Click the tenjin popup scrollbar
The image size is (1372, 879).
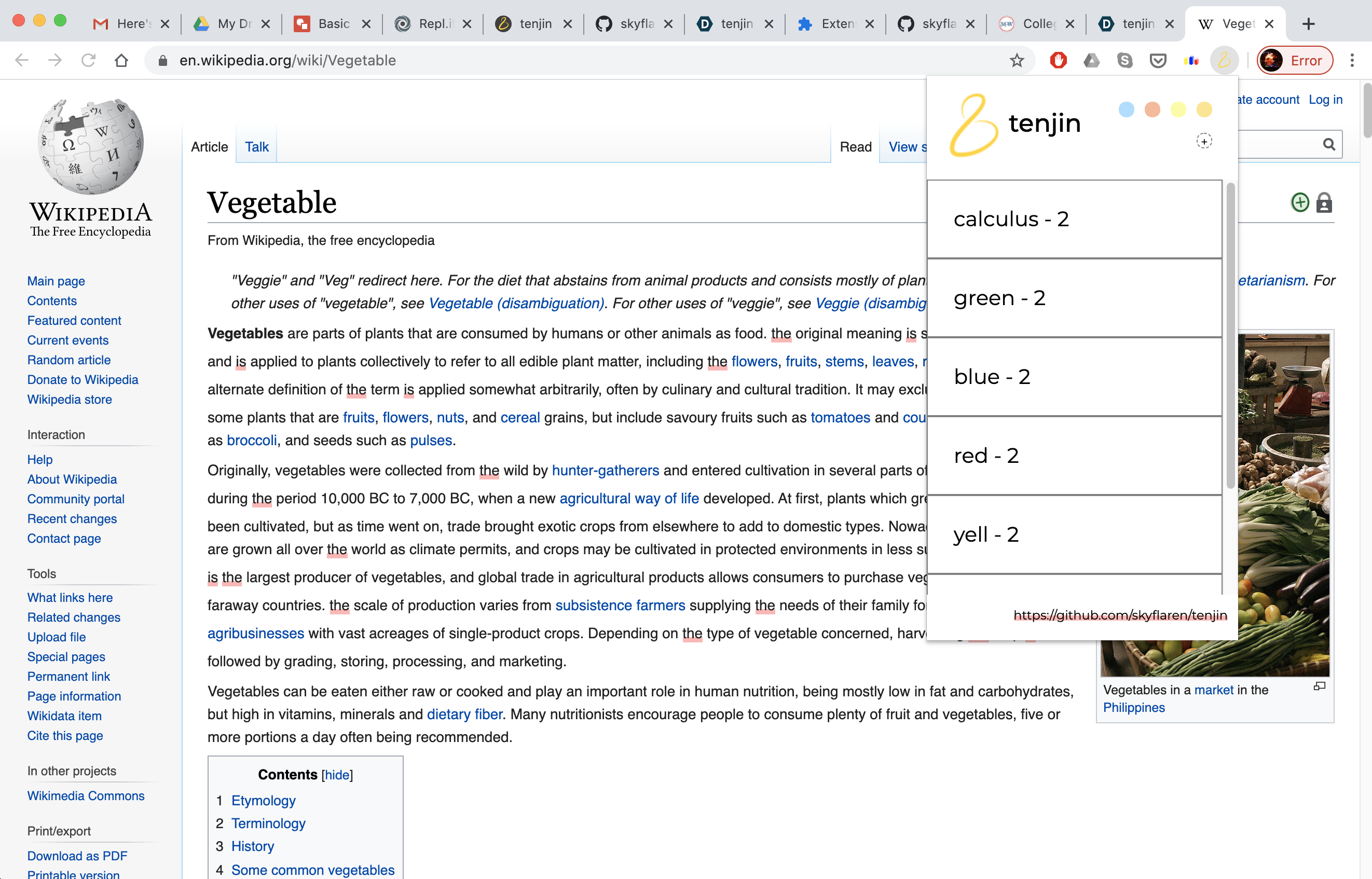click(x=1230, y=336)
